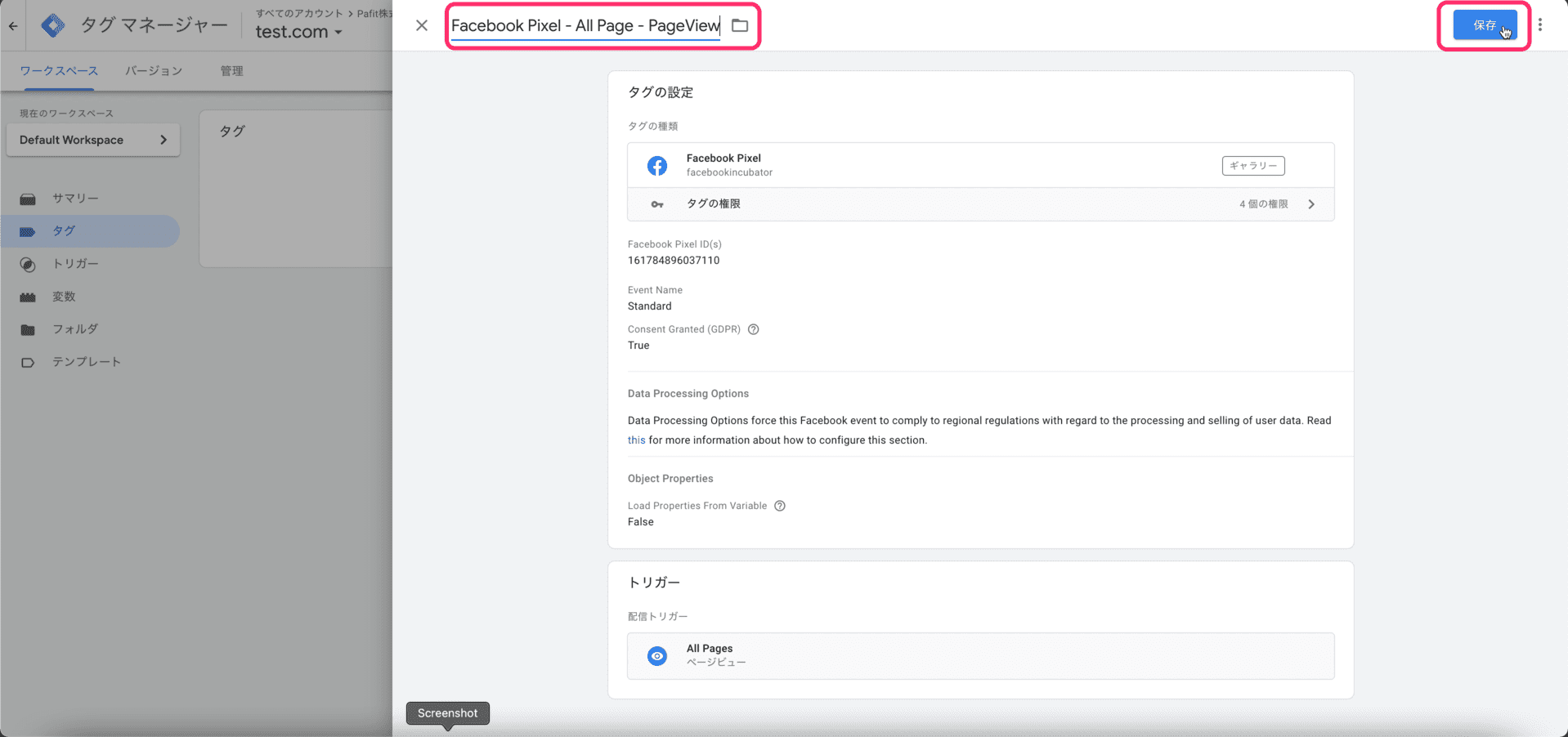Image resolution: width=1568 pixels, height=737 pixels.
Task: Click the テンプレート sidebar icon
Action: coord(28,363)
